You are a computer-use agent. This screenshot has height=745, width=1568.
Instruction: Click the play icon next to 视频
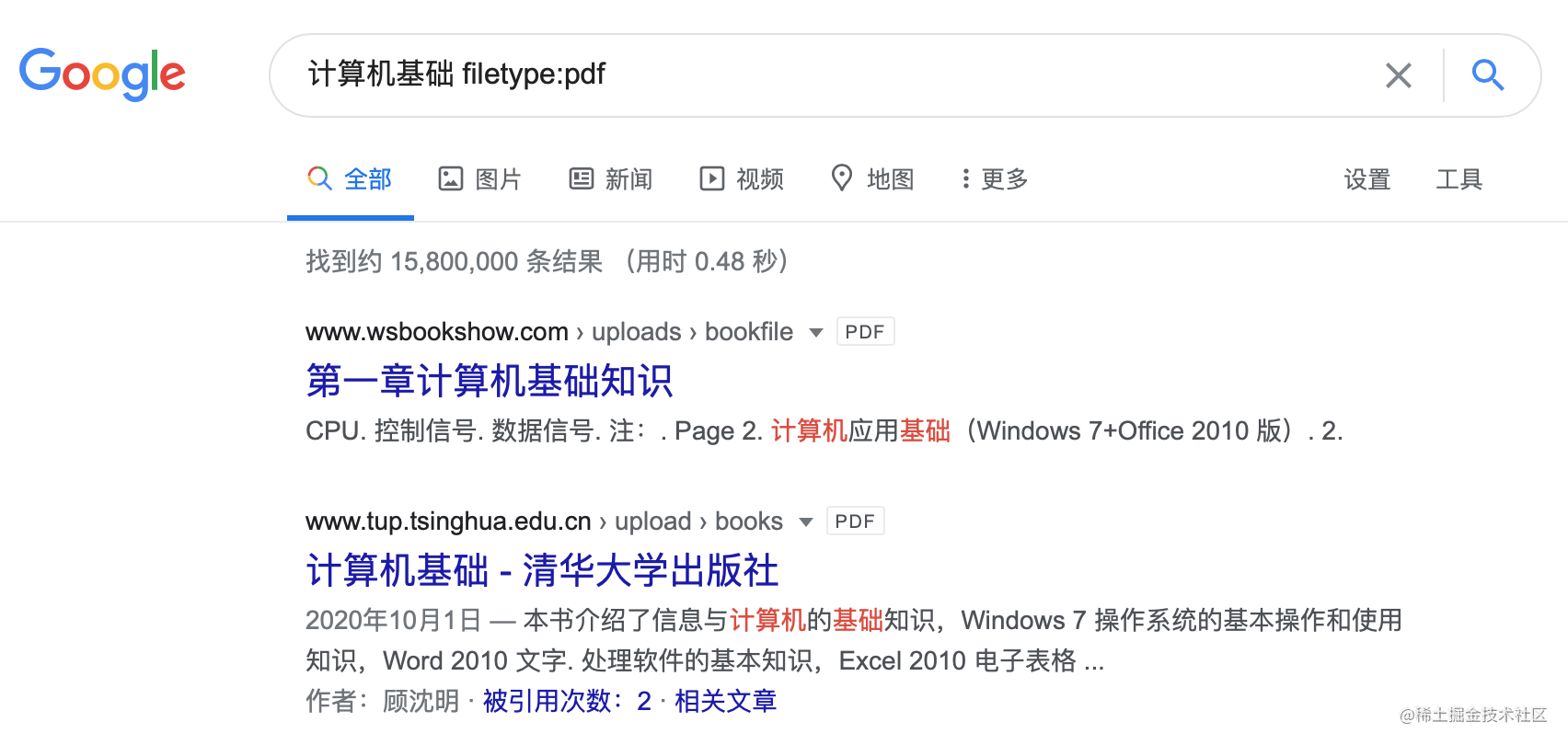click(x=711, y=178)
